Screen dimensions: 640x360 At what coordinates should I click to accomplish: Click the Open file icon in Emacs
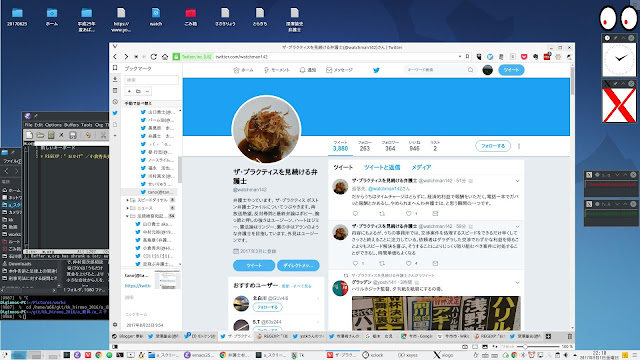(40, 135)
